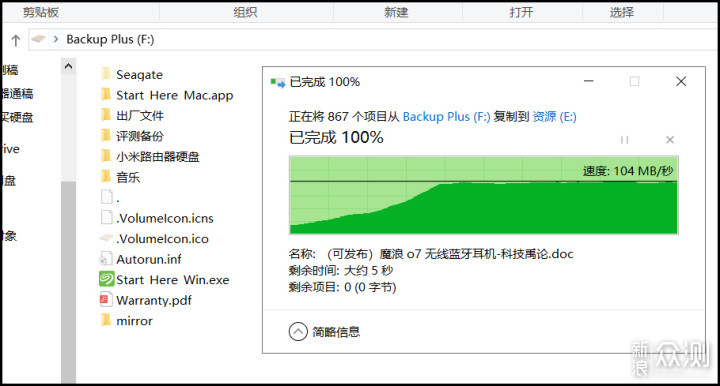Click the Autorun.inf file name

tap(149, 259)
